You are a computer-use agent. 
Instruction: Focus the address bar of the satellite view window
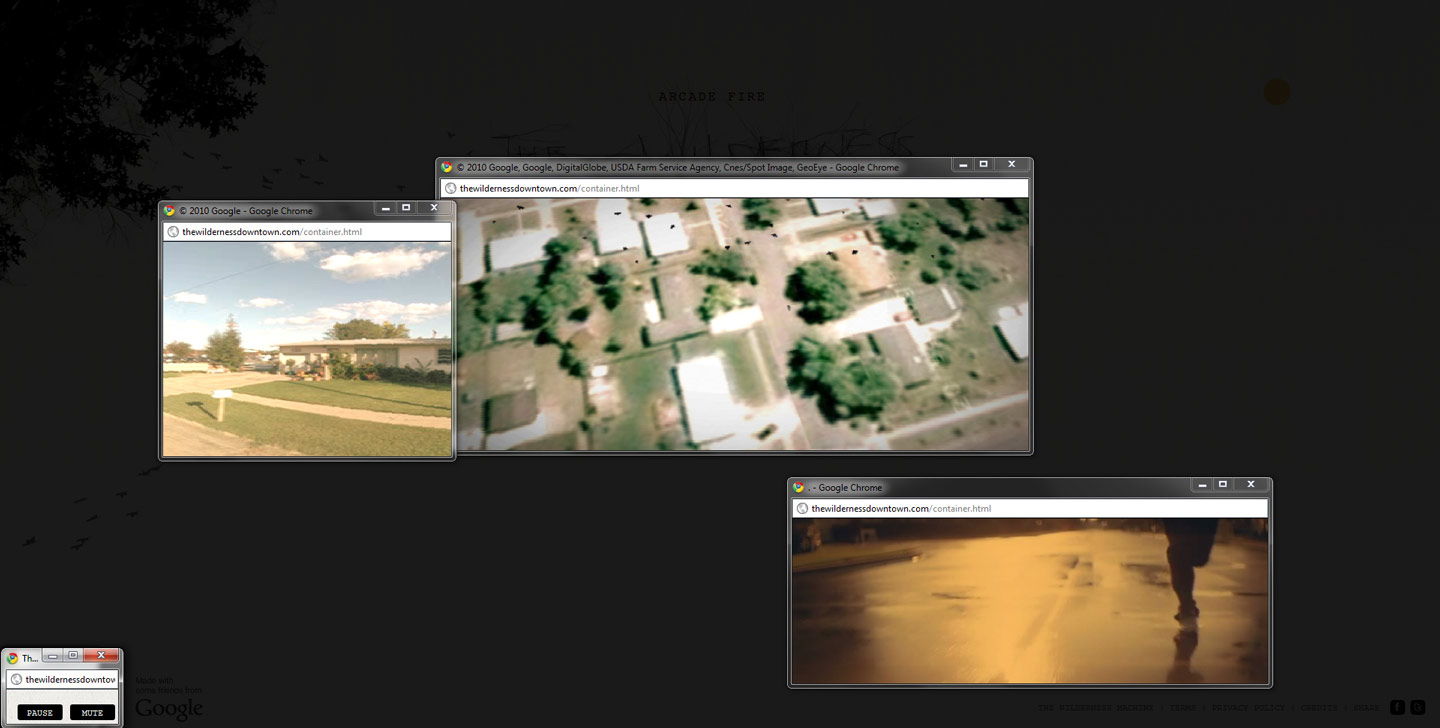coord(735,189)
